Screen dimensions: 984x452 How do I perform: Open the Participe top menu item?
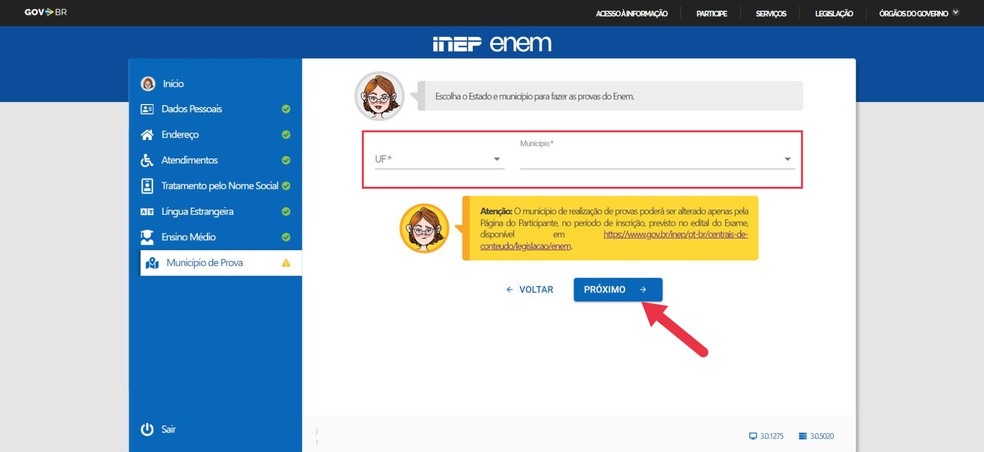pyautogui.click(x=712, y=13)
